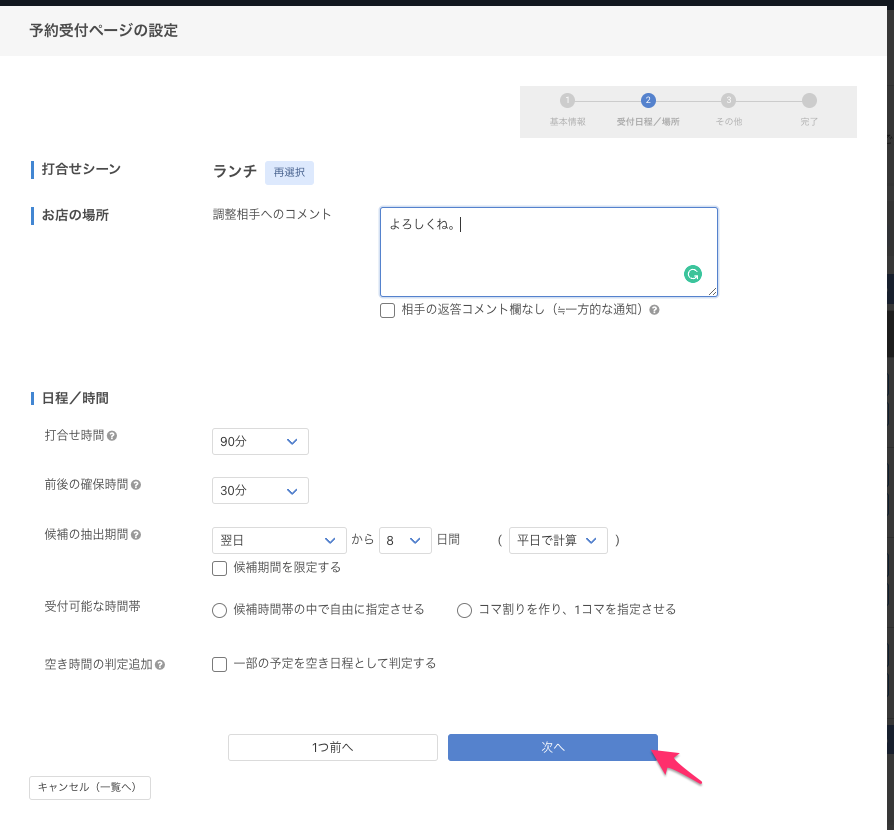Select コマ割りを作り、1コマを指定させる radio

[x=464, y=611]
